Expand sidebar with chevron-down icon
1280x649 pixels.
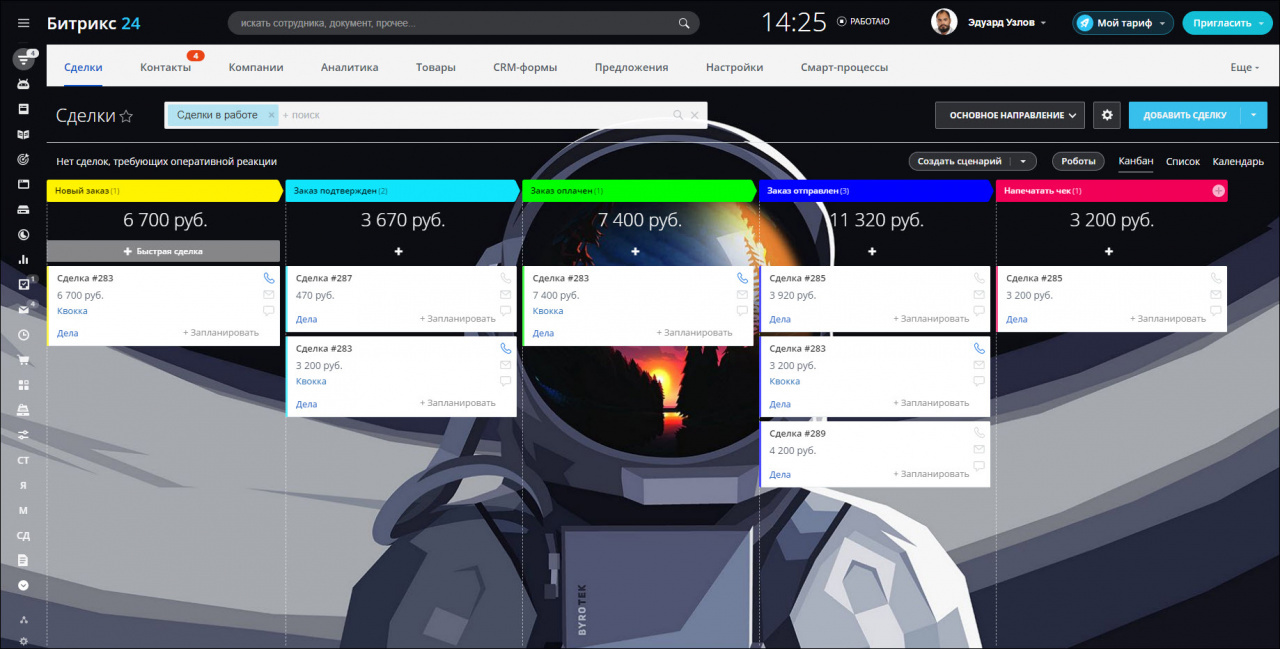[23, 585]
